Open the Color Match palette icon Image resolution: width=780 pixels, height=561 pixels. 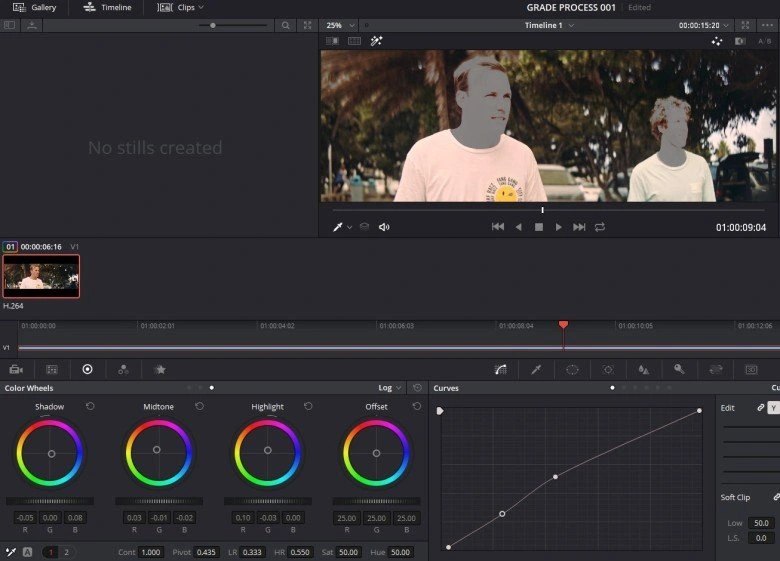(52, 370)
